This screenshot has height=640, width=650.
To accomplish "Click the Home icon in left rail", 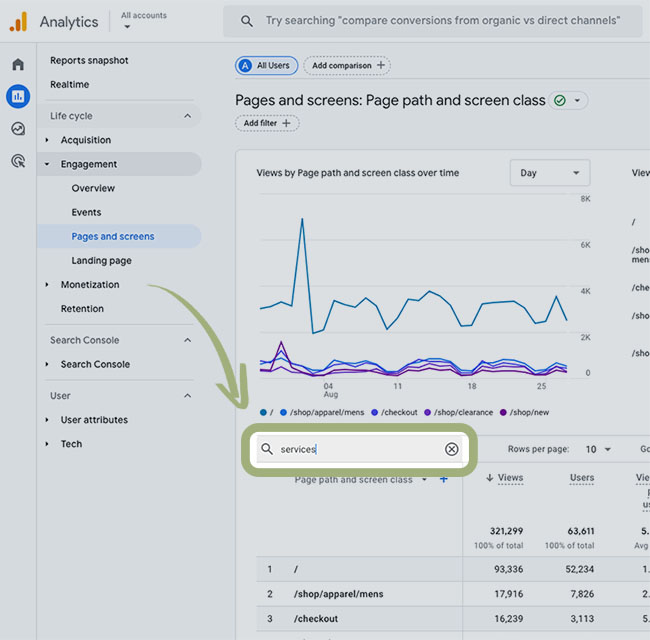I will pos(18,65).
